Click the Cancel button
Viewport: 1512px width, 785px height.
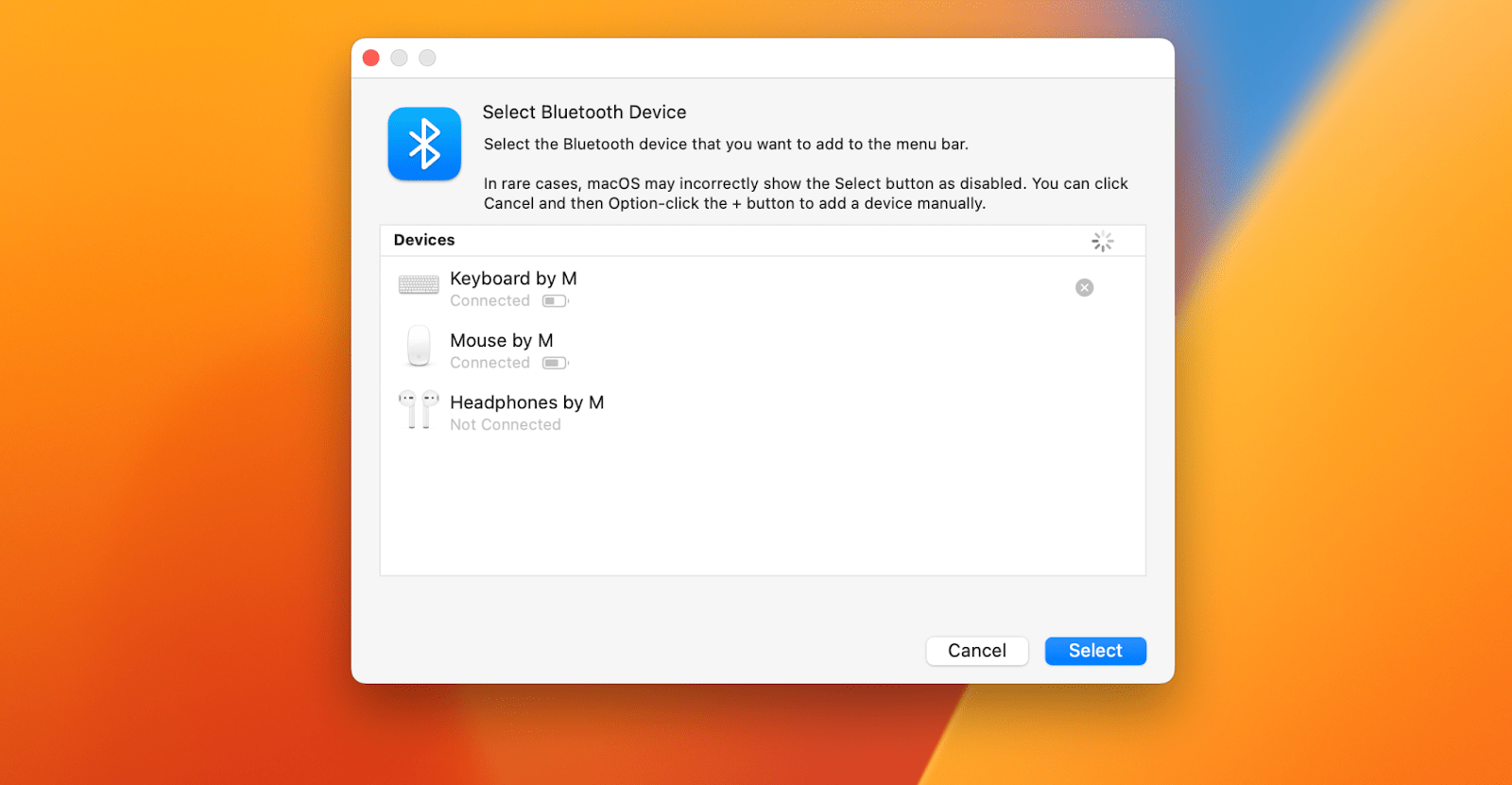[977, 651]
